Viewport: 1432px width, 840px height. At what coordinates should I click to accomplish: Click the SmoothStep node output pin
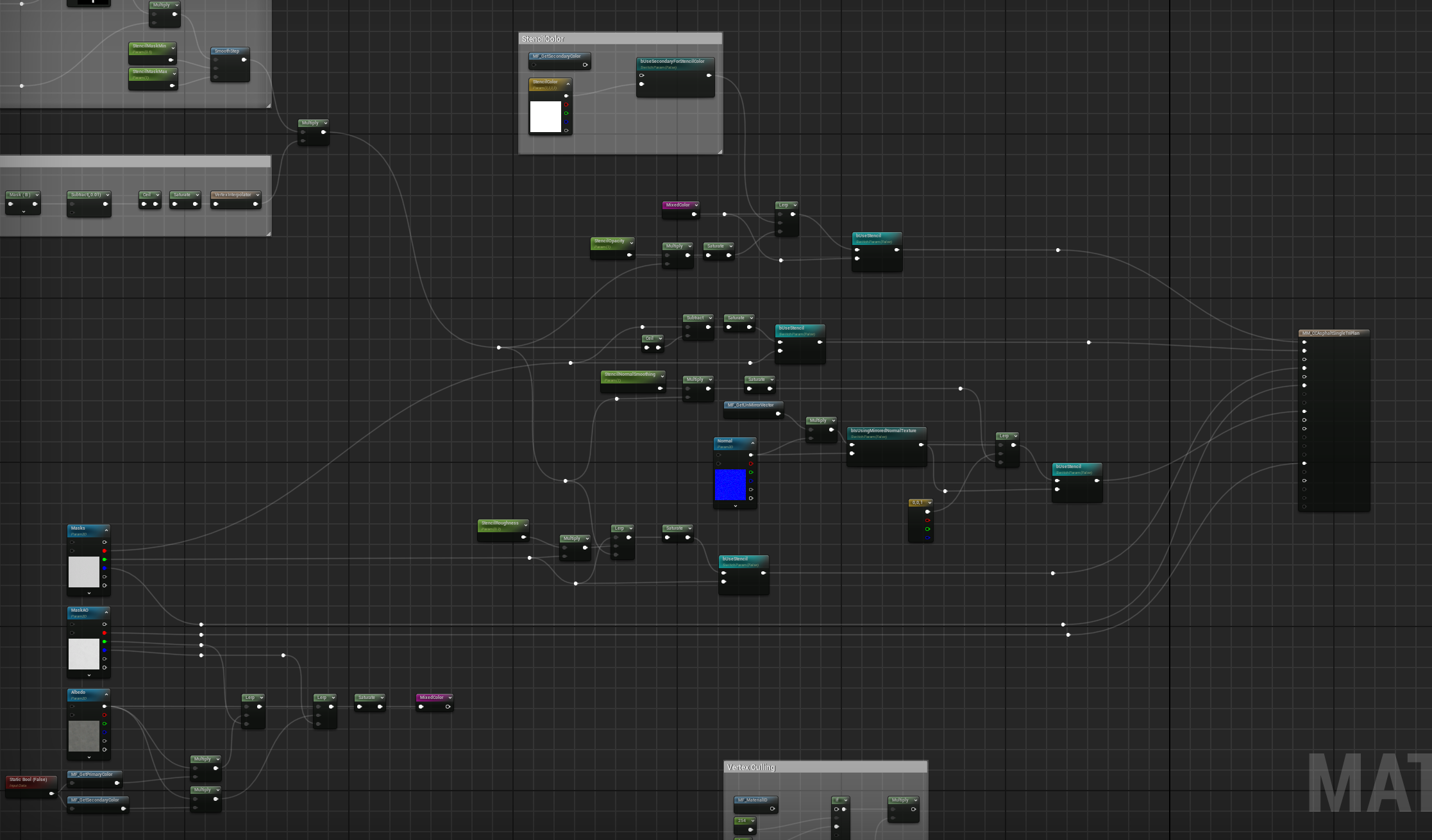[x=244, y=60]
